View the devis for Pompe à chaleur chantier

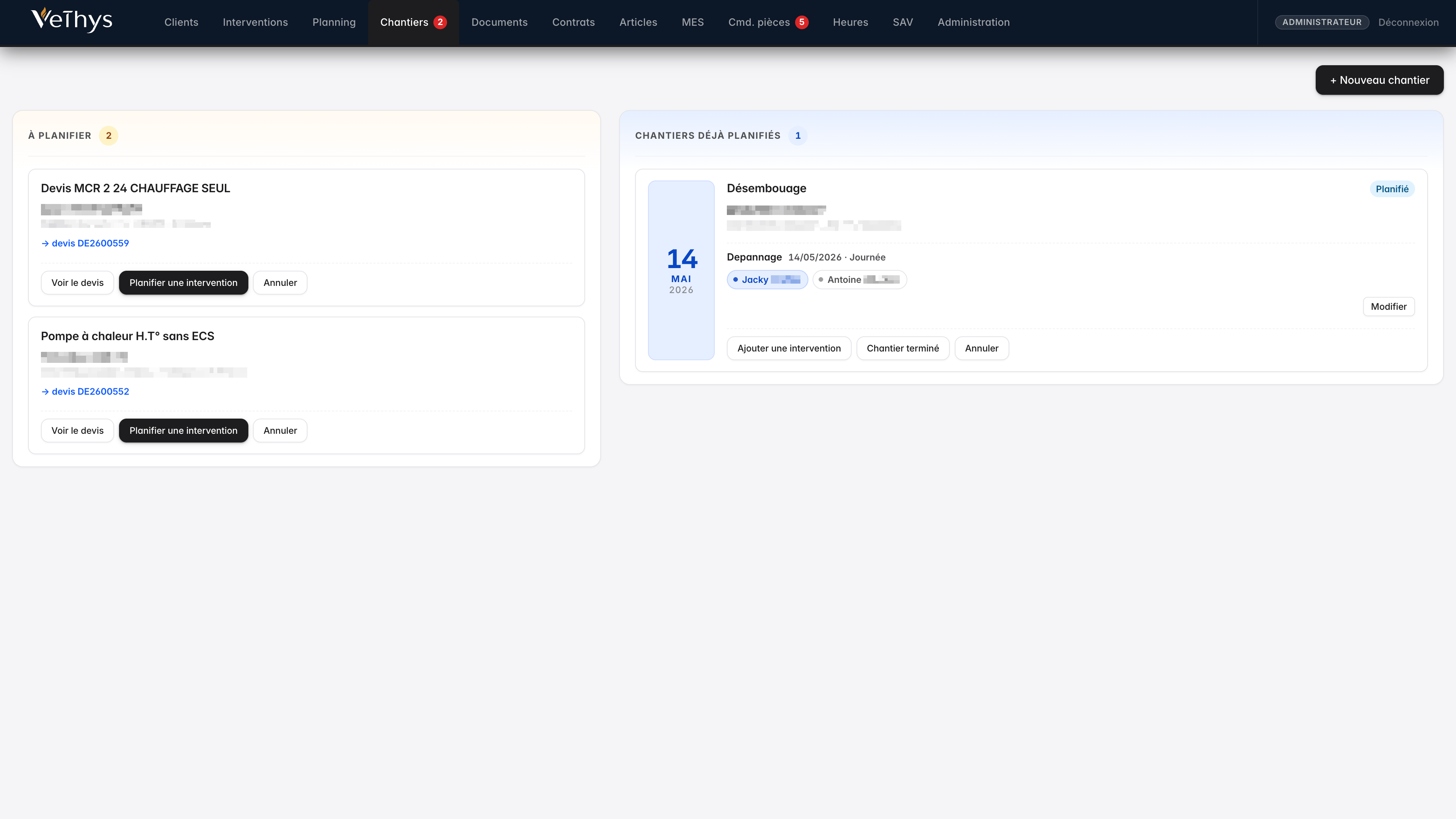[x=77, y=431]
